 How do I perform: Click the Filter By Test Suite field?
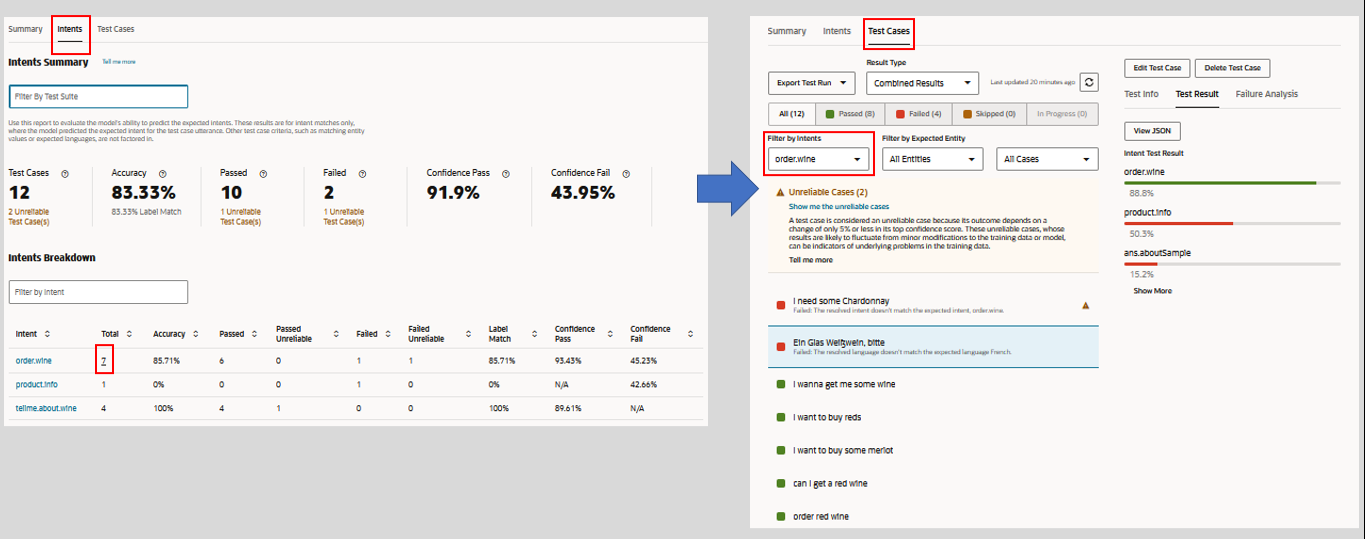click(98, 96)
